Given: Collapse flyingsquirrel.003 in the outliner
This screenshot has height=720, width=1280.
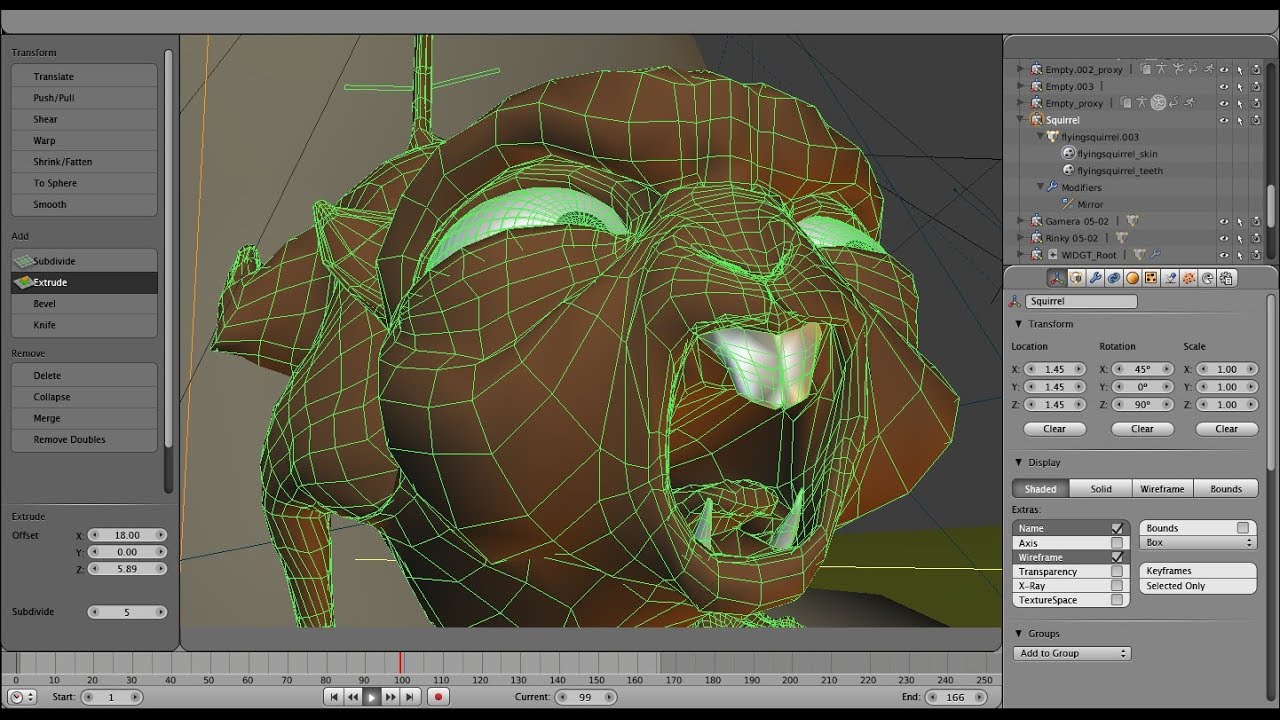Looking at the screenshot, I should tap(1041, 137).
